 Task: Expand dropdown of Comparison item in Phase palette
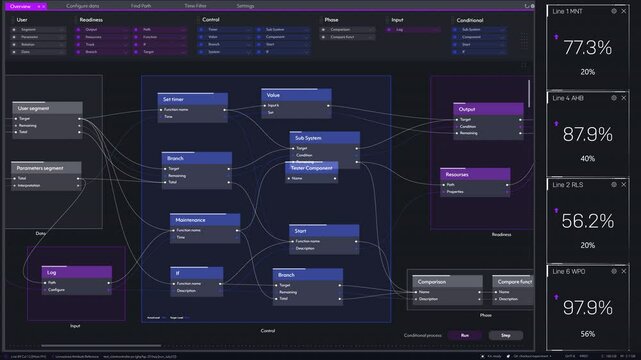pos(371,30)
